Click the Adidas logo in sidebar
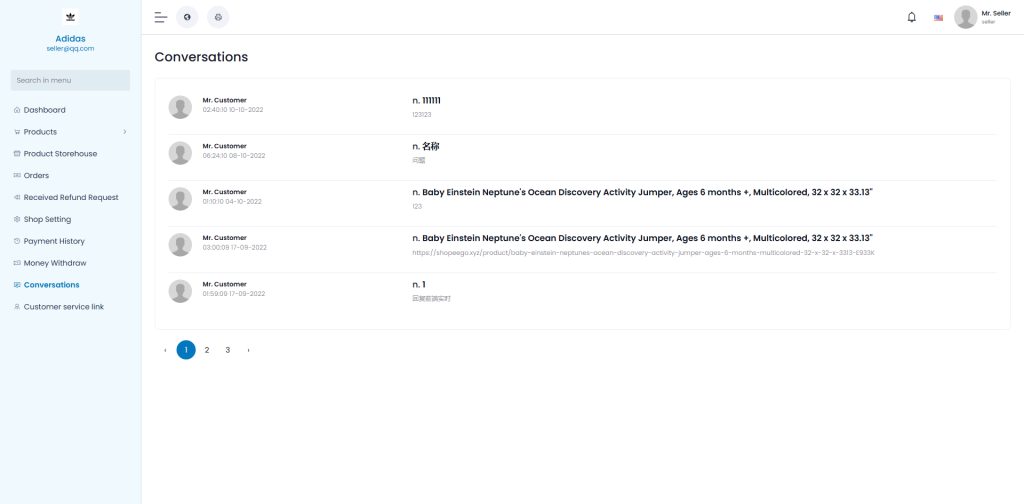Viewport: 1024px width, 504px height. [70, 17]
